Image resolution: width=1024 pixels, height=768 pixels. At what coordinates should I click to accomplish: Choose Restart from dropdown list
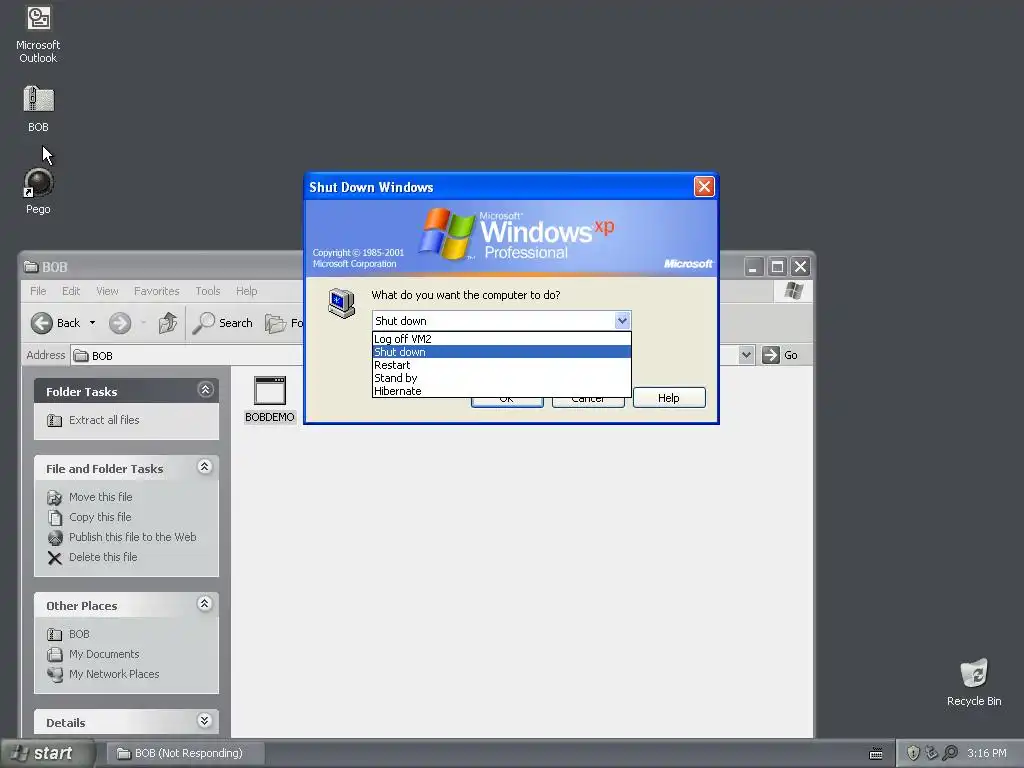(502, 365)
